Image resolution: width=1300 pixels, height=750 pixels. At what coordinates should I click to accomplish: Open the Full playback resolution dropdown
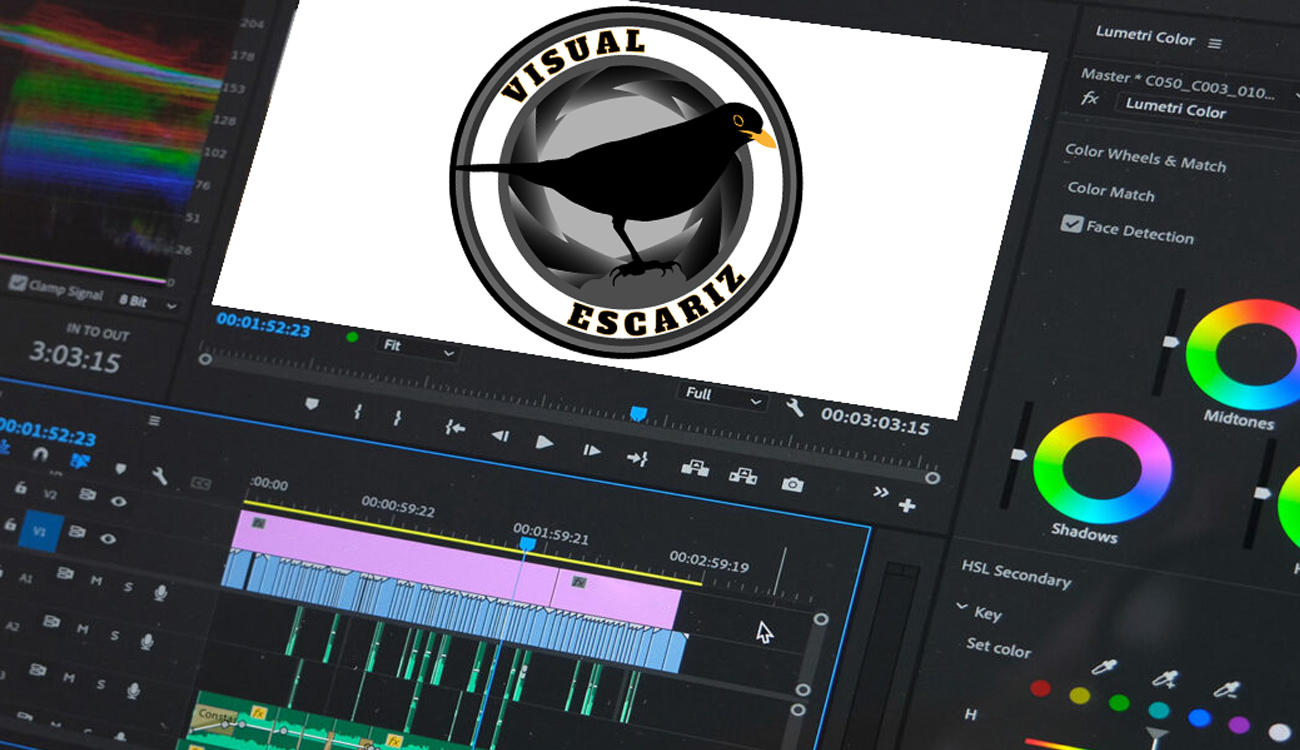coord(723,395)
